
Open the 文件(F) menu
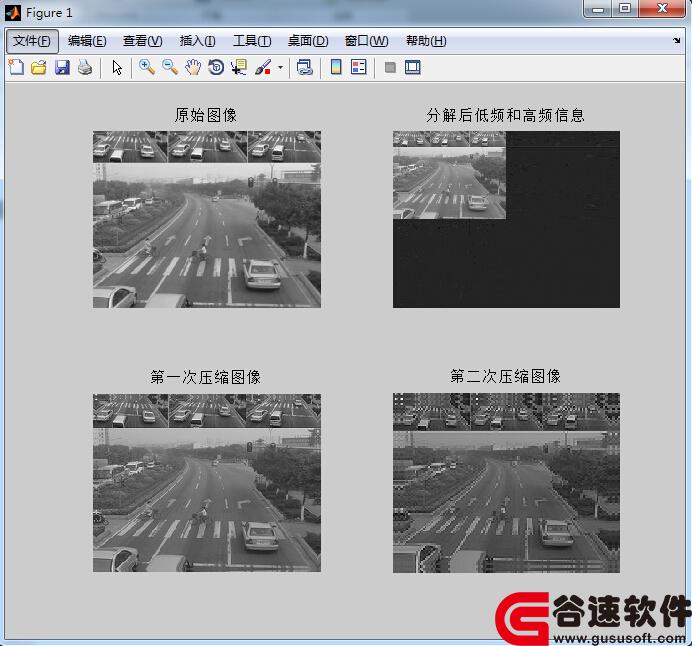pyautogui.click(x=32, y=41)
